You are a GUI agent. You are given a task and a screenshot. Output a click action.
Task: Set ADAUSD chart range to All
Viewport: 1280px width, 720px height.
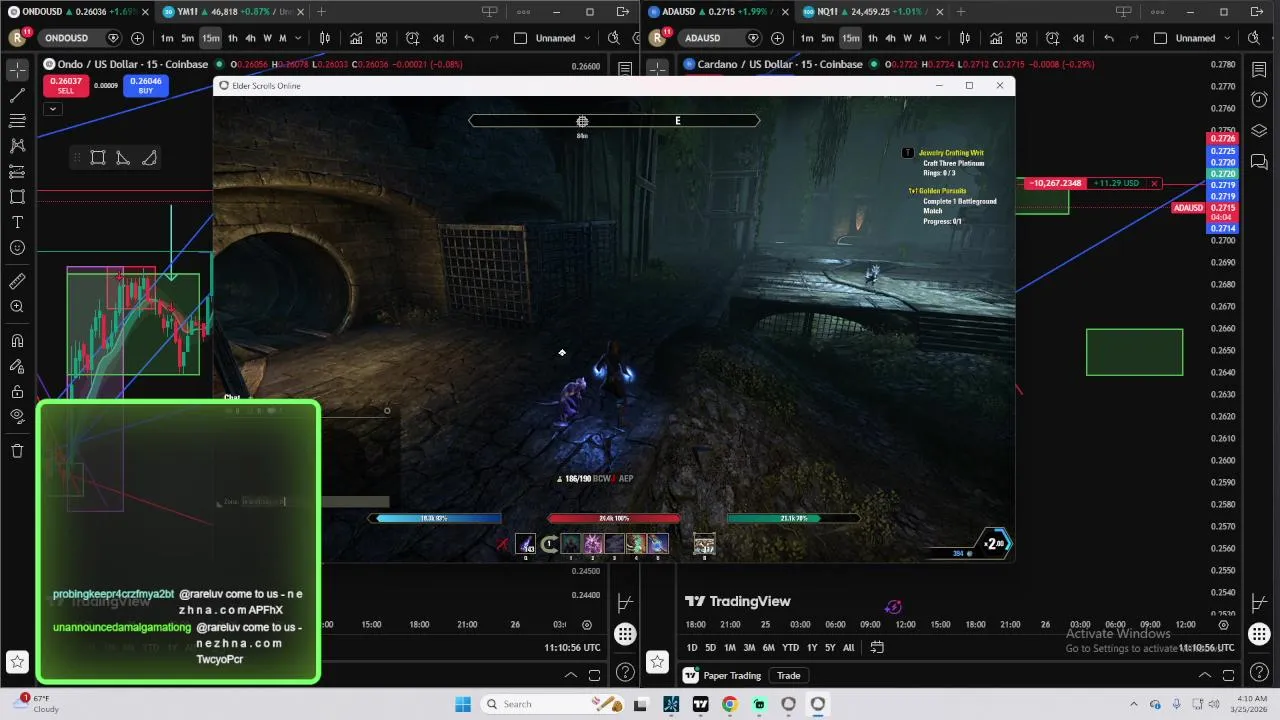coord(849,647)
